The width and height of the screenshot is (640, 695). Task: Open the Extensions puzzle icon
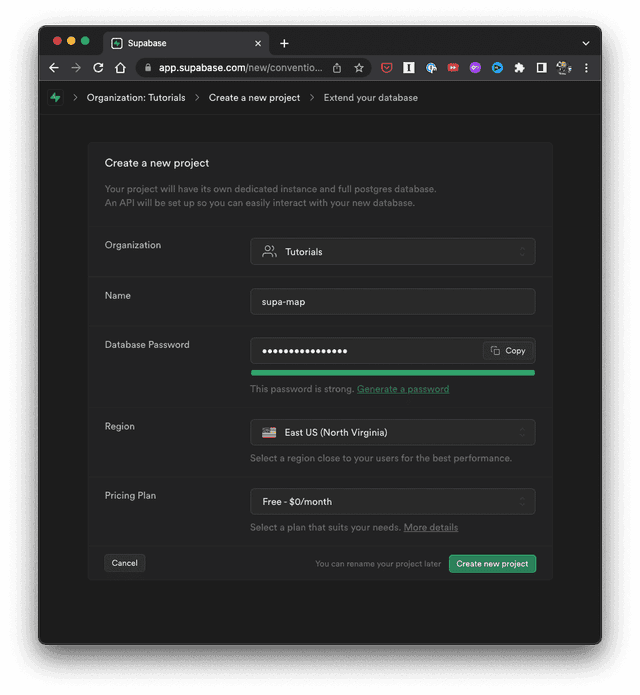pos(519,68)
